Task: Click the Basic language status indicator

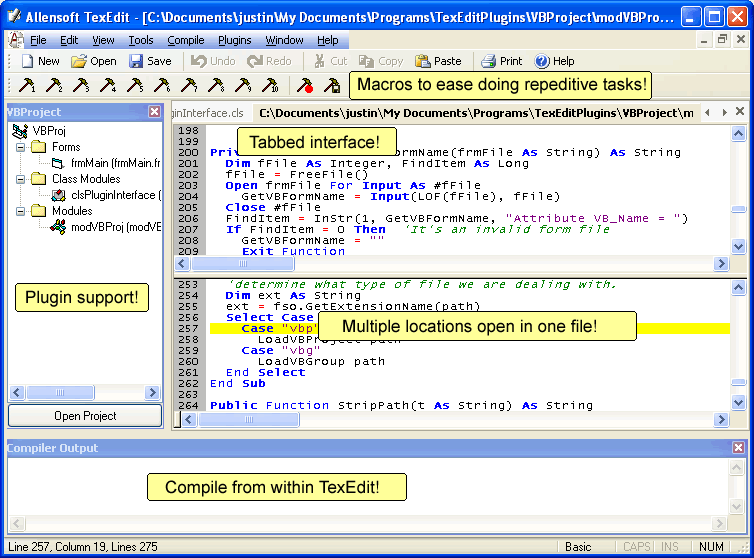Action: pyautogui.click(x=578, y=547)
